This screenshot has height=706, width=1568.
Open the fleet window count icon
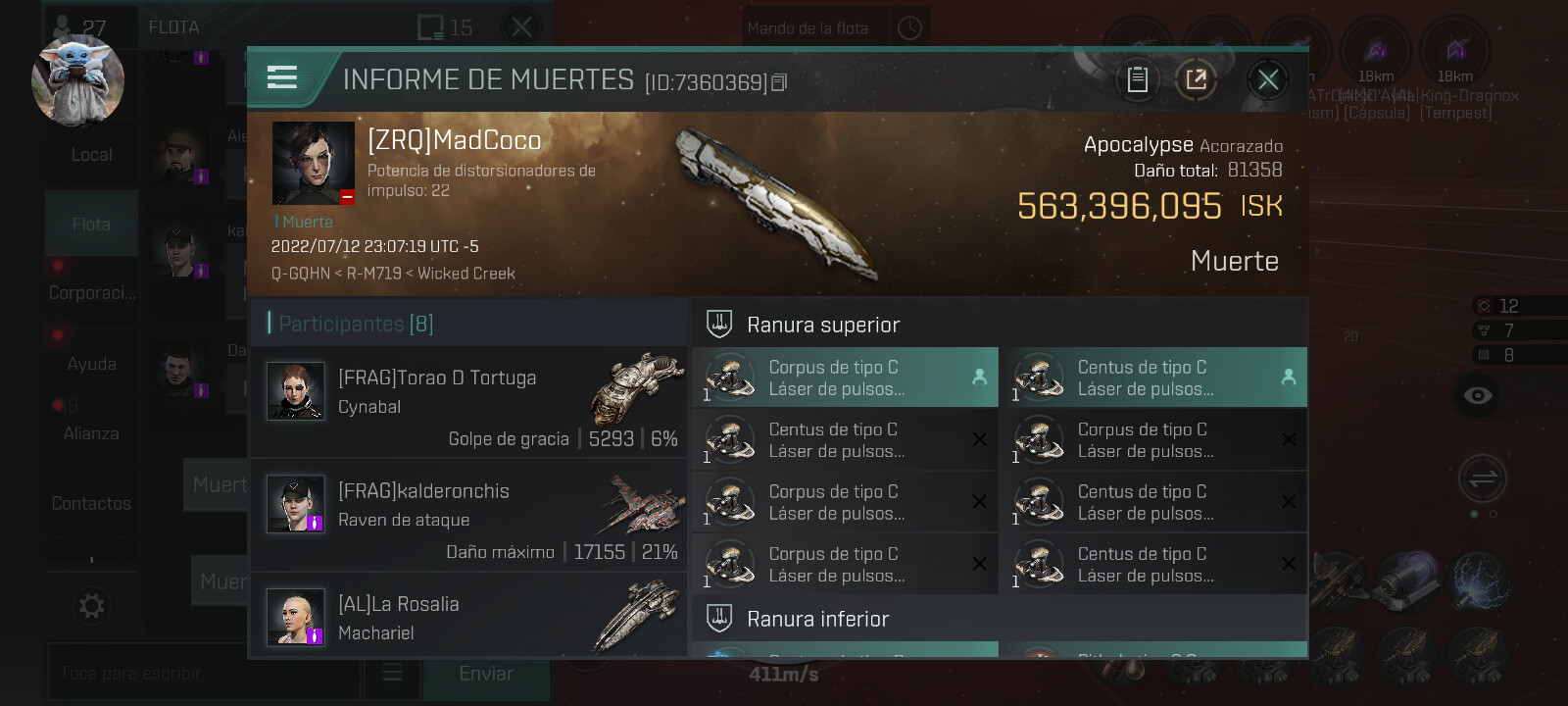tap(445, 27)
